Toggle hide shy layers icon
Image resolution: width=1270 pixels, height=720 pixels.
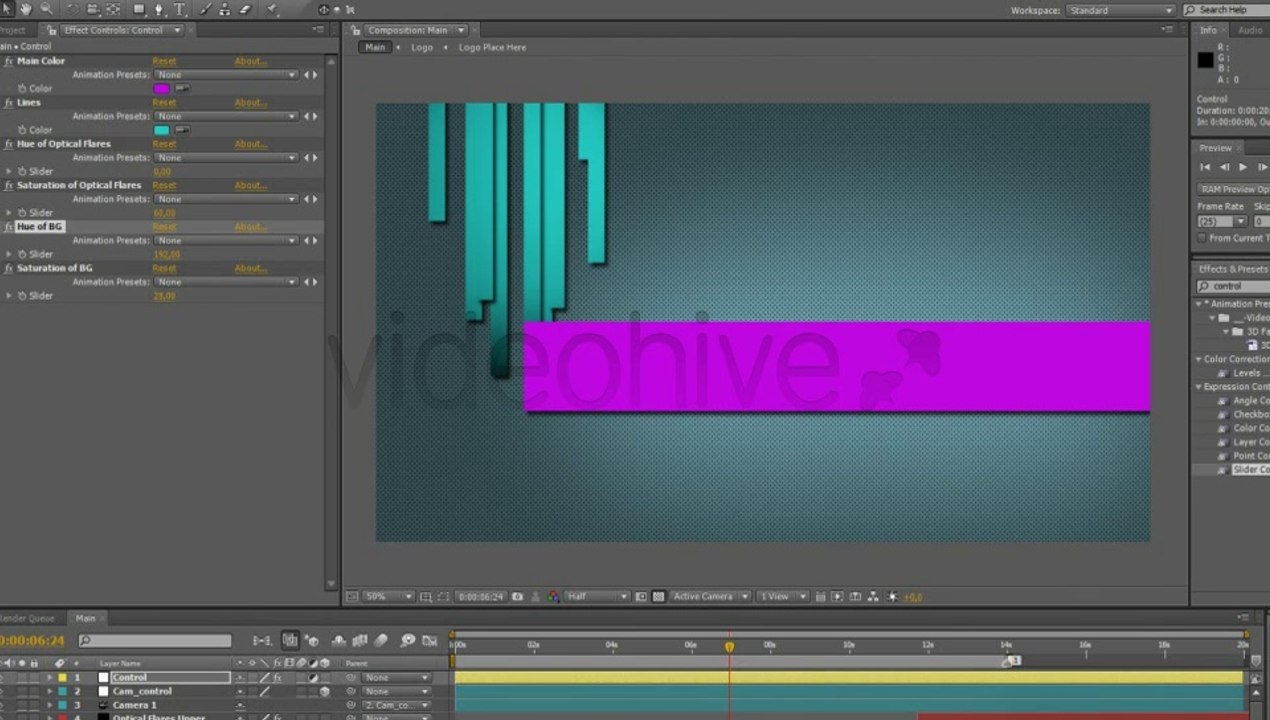(x=339, y=640)
